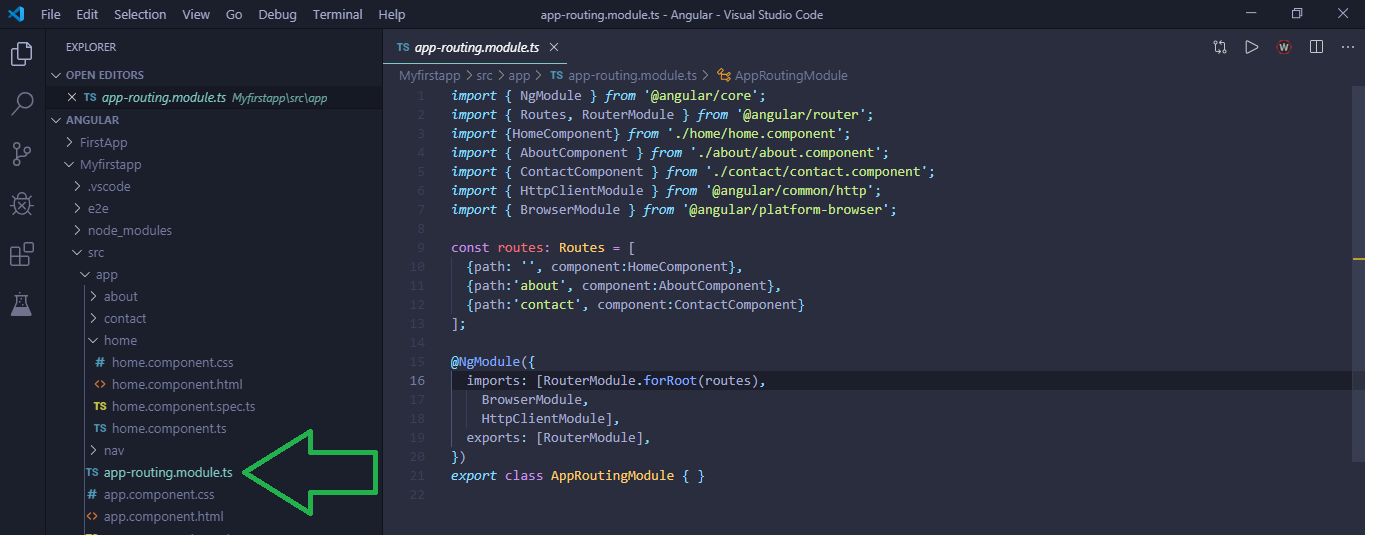The image size is (1373, 535).
Task: Click the CSS hash icon of home.component.css
Action: pyautogui.click(x=100, y=363)
